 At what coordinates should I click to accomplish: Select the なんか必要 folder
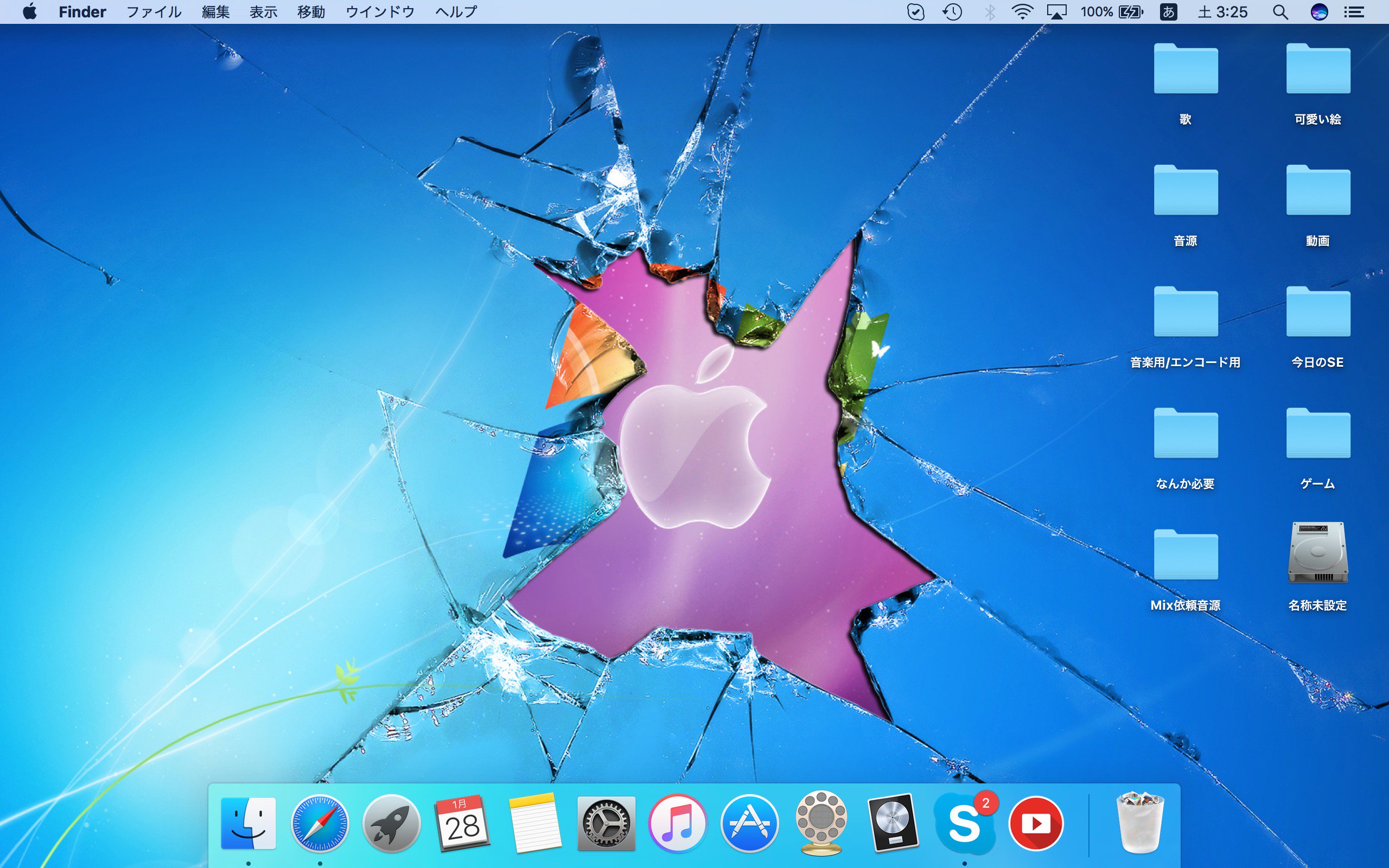[1186, 450]
